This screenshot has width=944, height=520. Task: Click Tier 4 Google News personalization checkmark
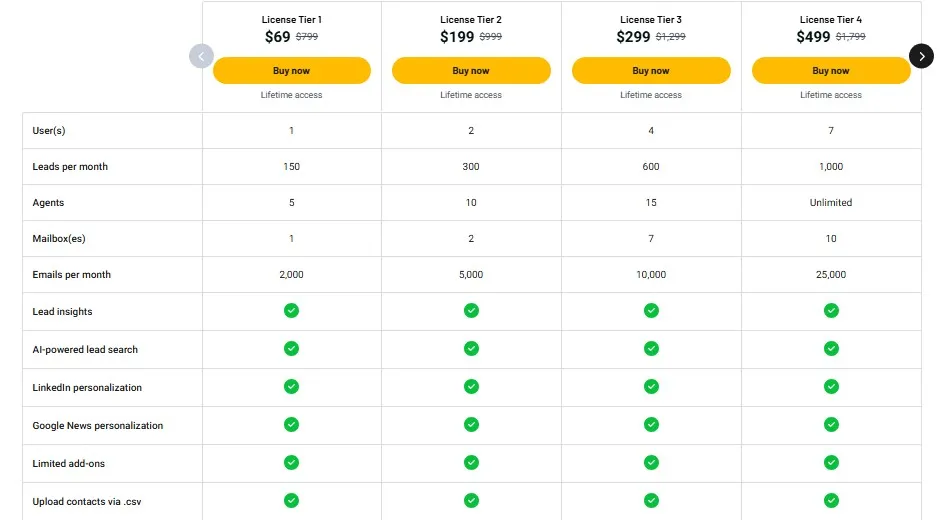click(831, 425)
